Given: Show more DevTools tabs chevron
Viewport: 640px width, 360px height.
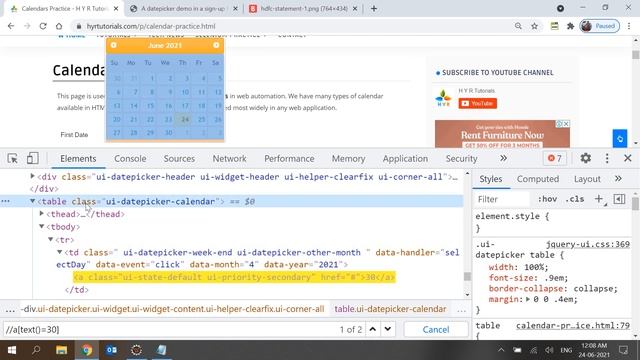Looking at the screenshot, I should pos(503,158).
